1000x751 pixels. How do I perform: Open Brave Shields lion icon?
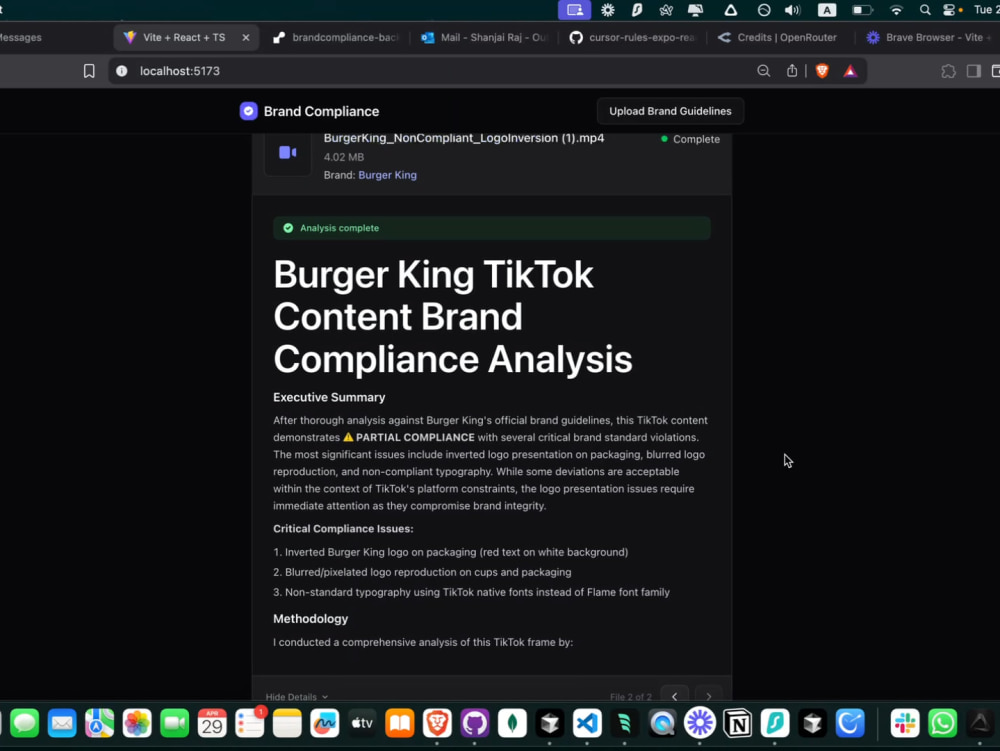coord(822,71)
